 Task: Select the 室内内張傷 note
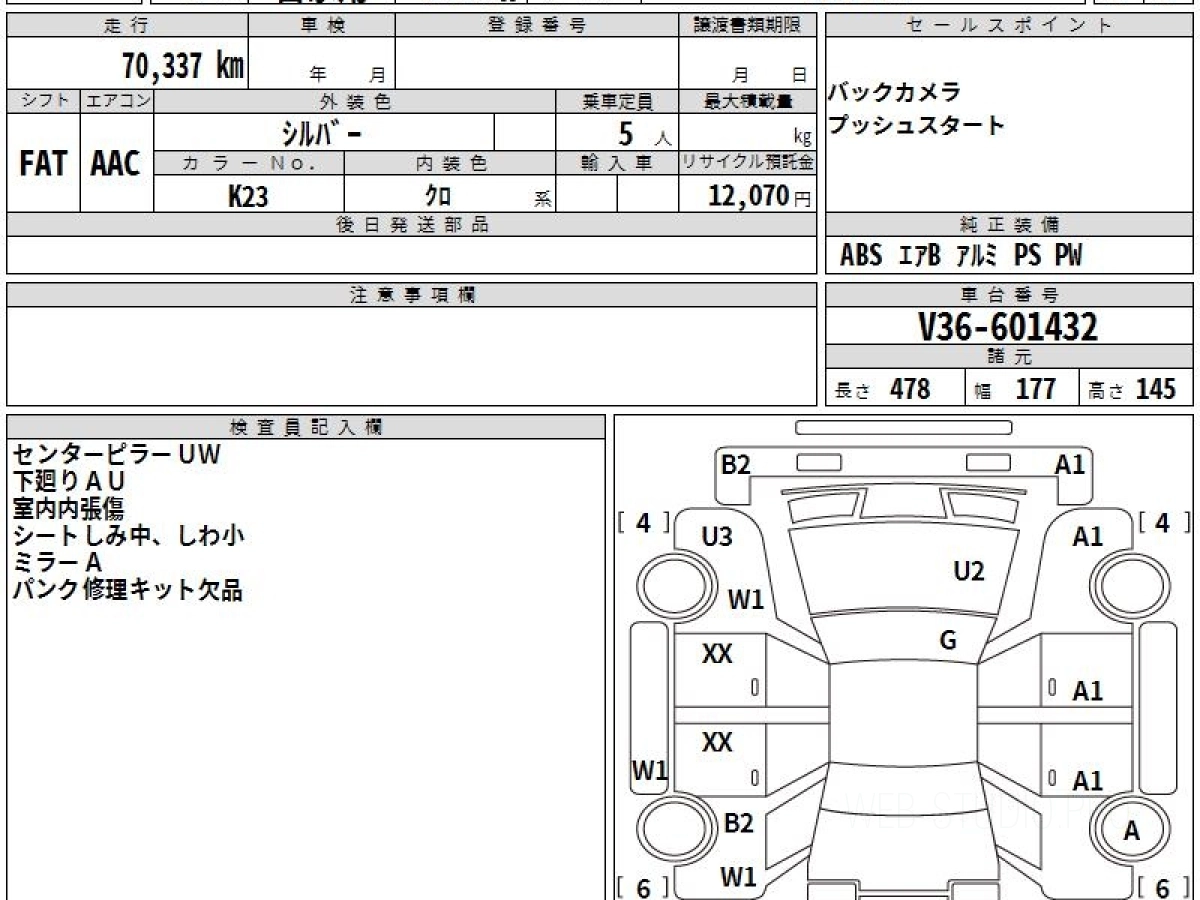pyautogui.click(x=68, y=509)
